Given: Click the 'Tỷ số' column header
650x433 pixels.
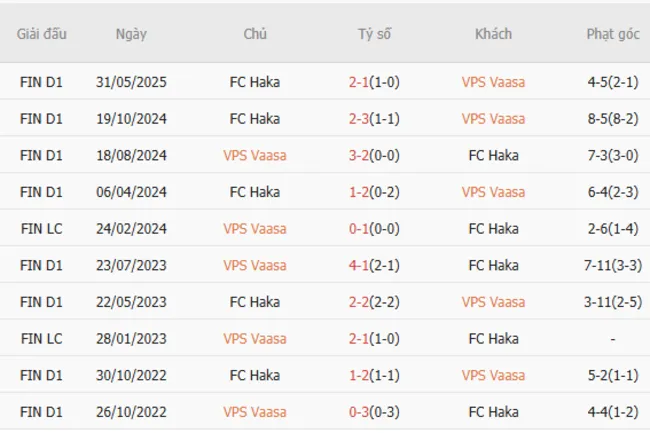Looking at the screenshot, I should click(375, 34).
